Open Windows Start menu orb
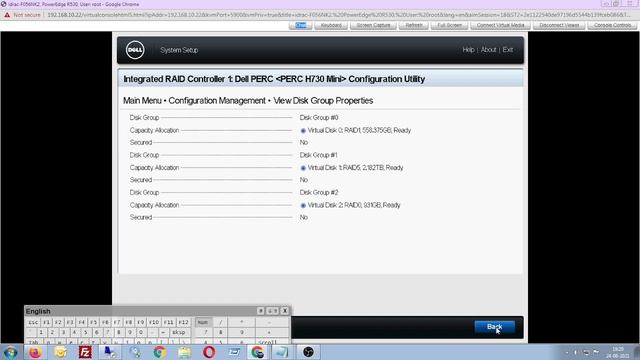Image resolution: width=640 pixels, height=360 pixels. 10,352
